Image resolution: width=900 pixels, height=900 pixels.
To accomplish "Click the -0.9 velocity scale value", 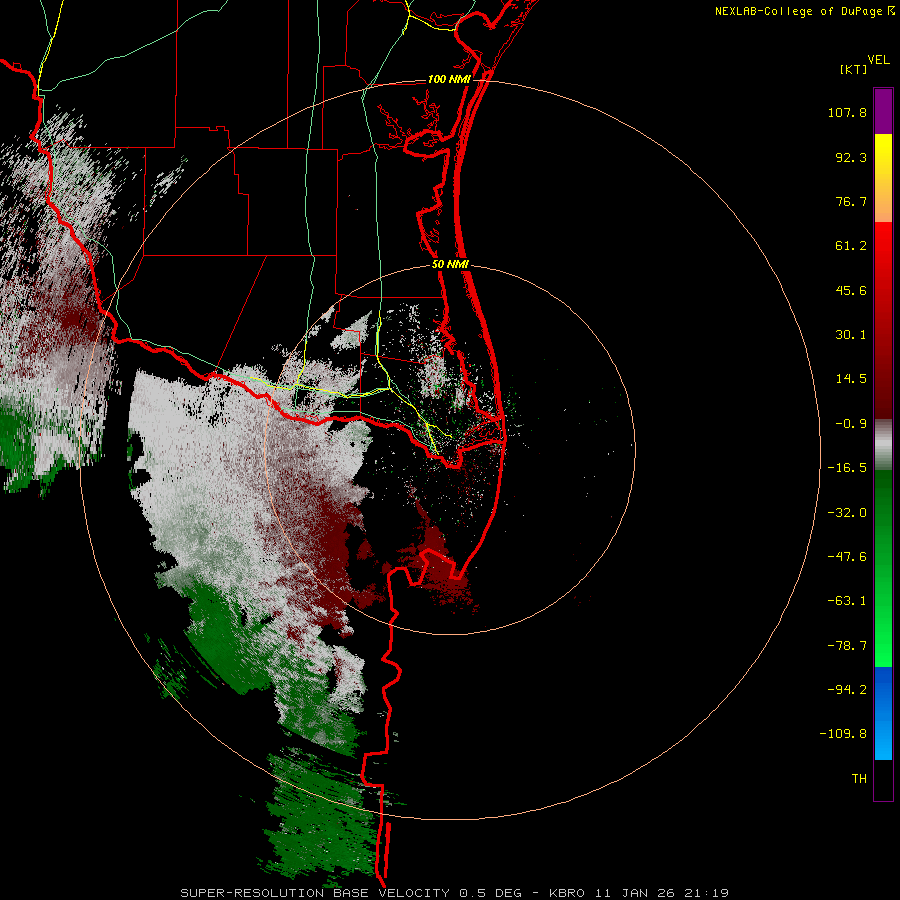I will (851, 424).
